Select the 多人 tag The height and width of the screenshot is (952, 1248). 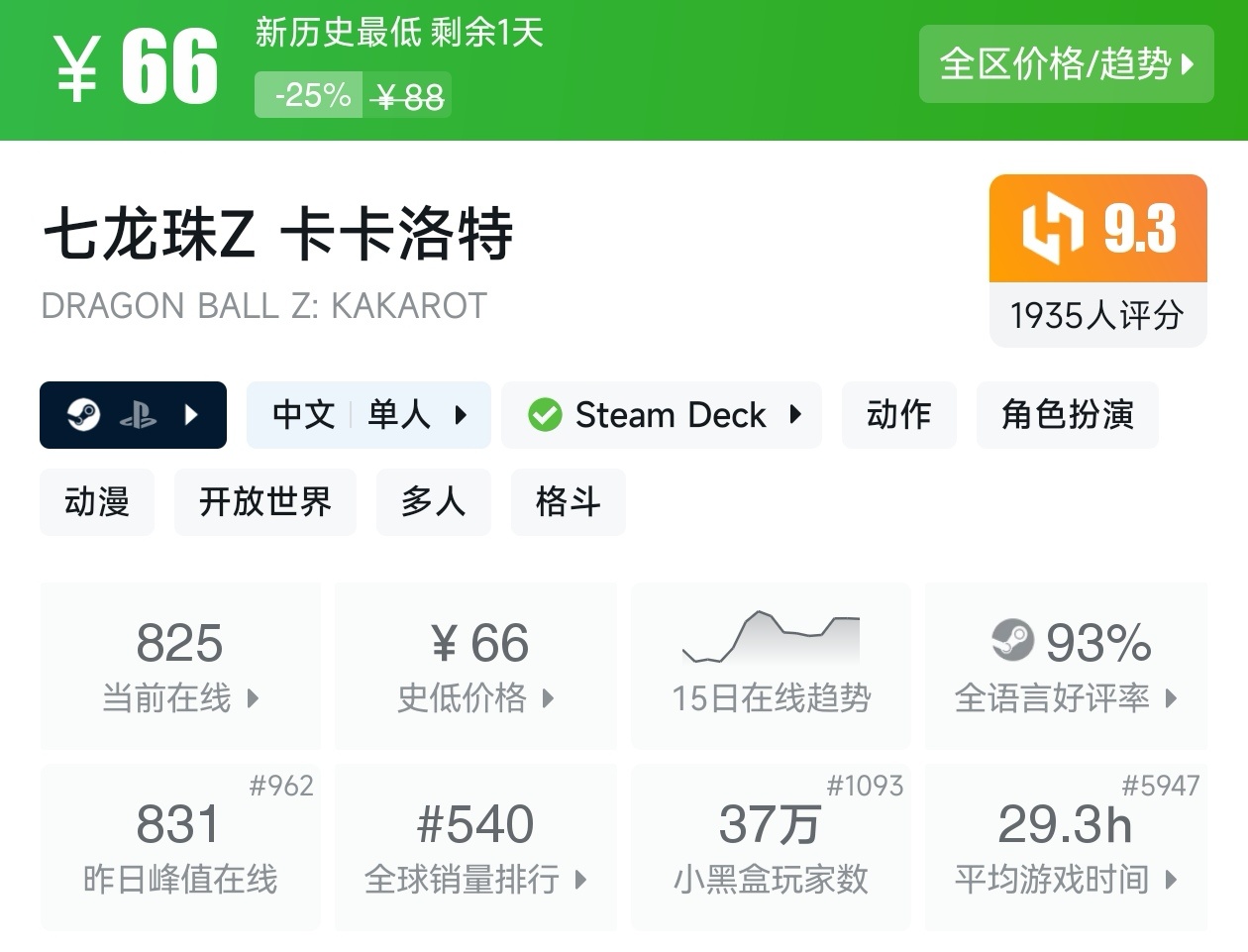[x=433, y=502]
